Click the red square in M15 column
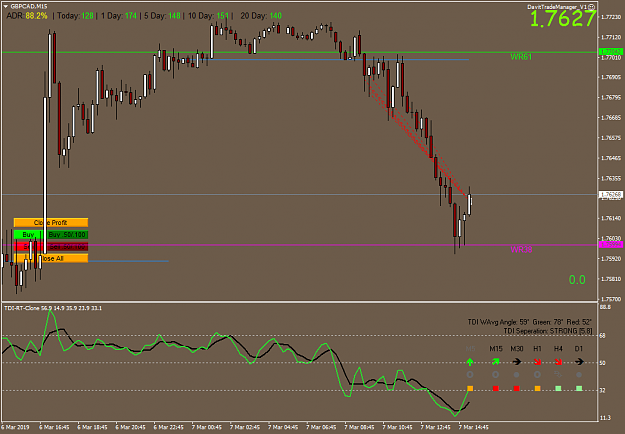Screen dimensions: 625x434 pos(495,388)
